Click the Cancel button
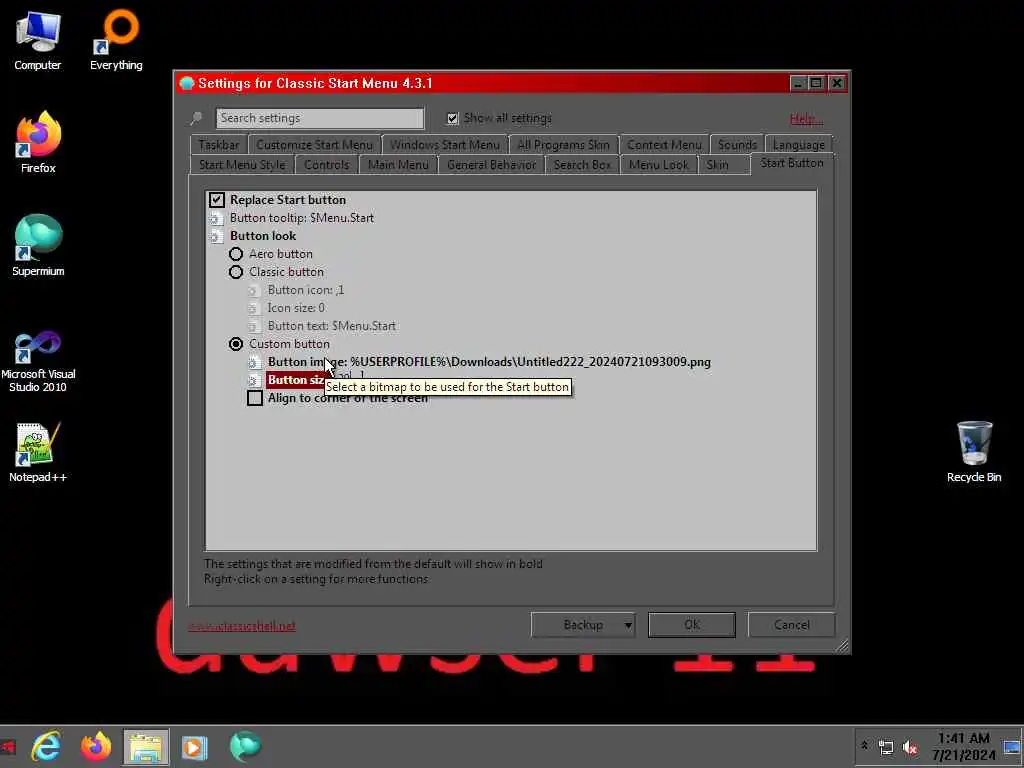 click(792, 625)
